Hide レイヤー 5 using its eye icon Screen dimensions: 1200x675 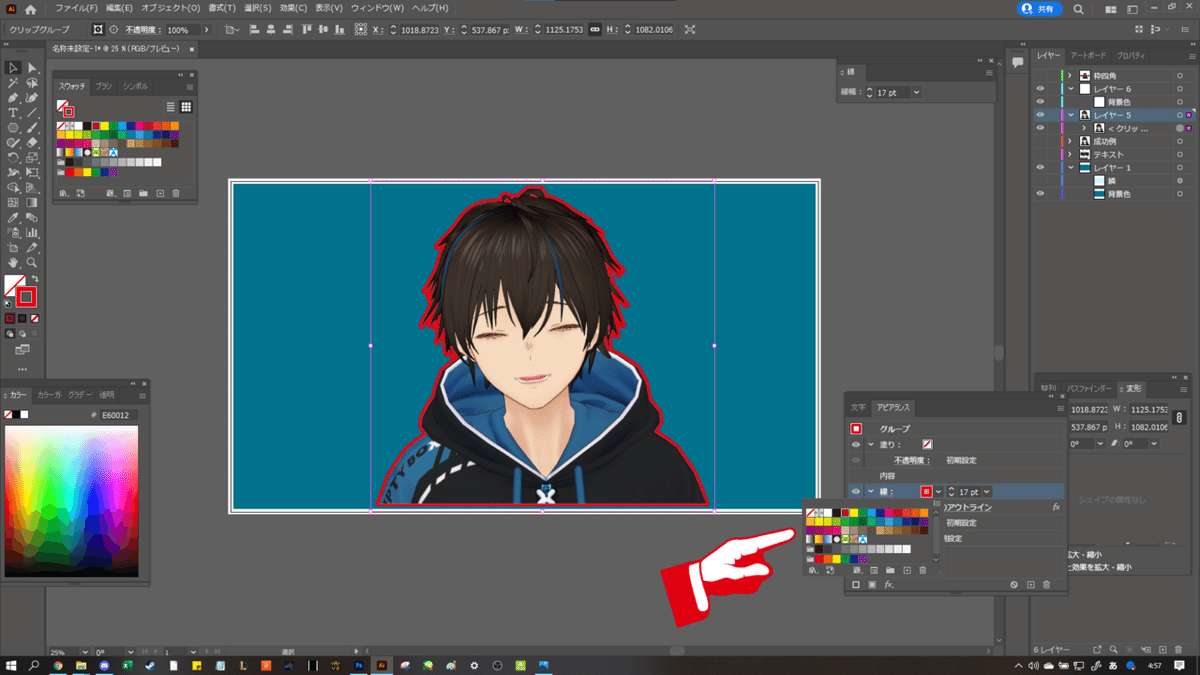[x=1040, y=115]
